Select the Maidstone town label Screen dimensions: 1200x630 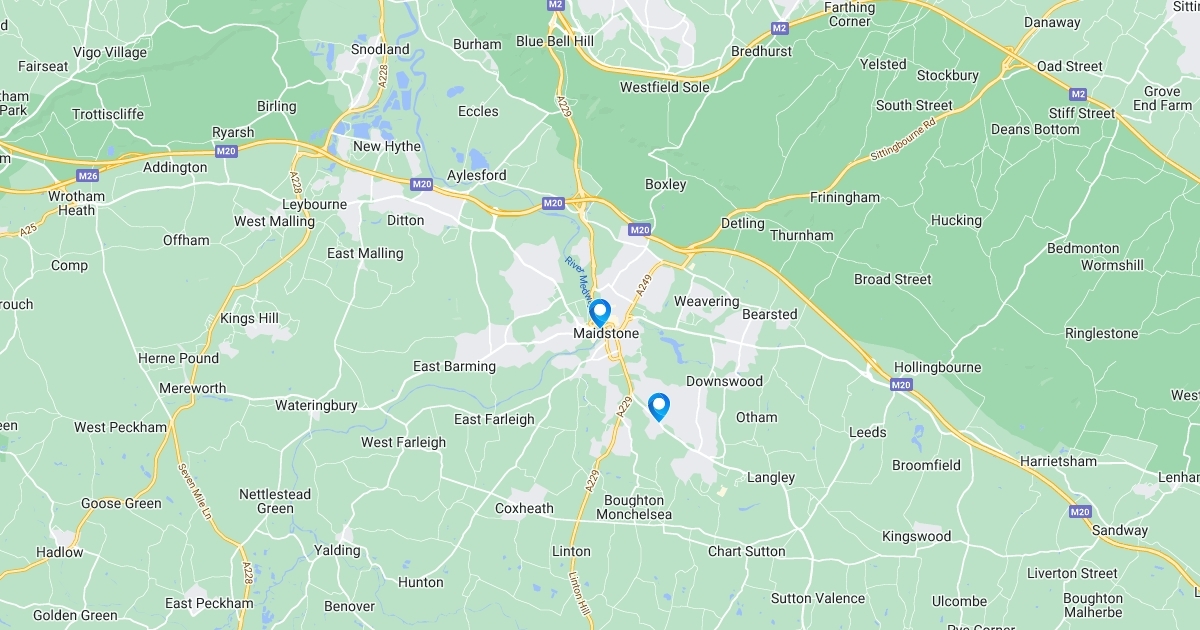point(606,333)
